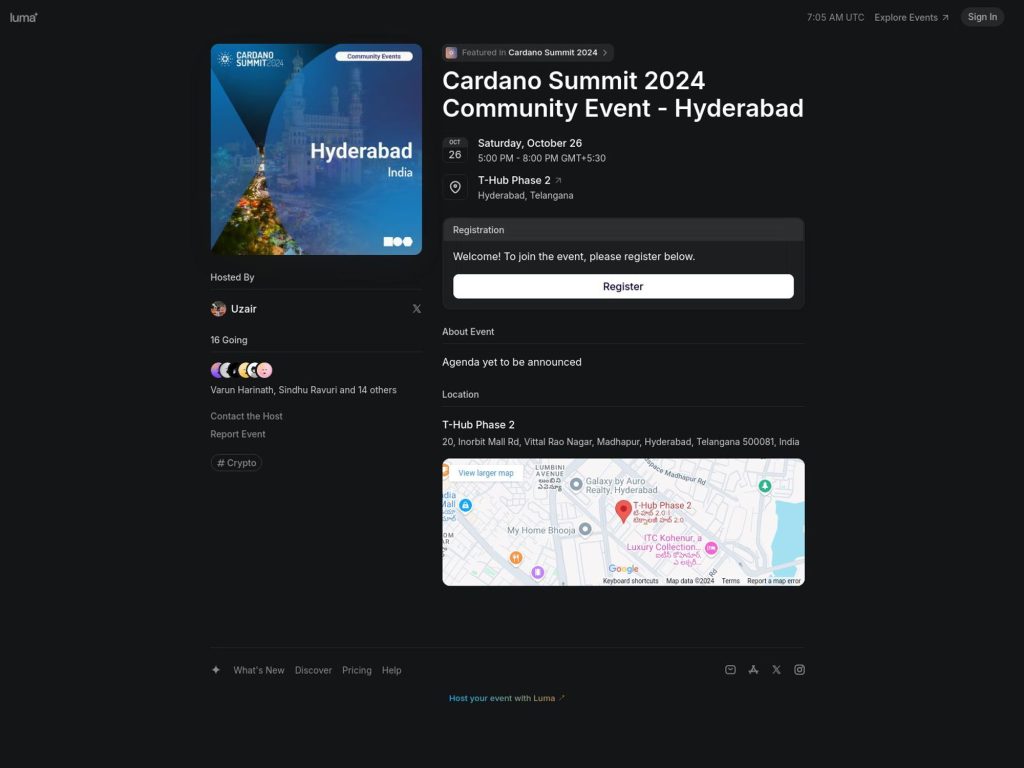
Task: Click the Pricing item in the footer
Action: click(356, 670)
